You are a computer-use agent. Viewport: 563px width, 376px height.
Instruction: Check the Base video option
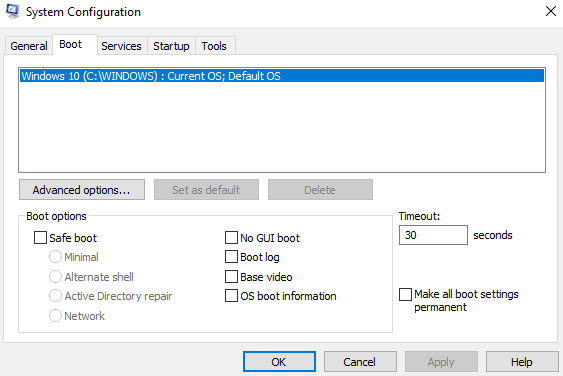point(231,277)
